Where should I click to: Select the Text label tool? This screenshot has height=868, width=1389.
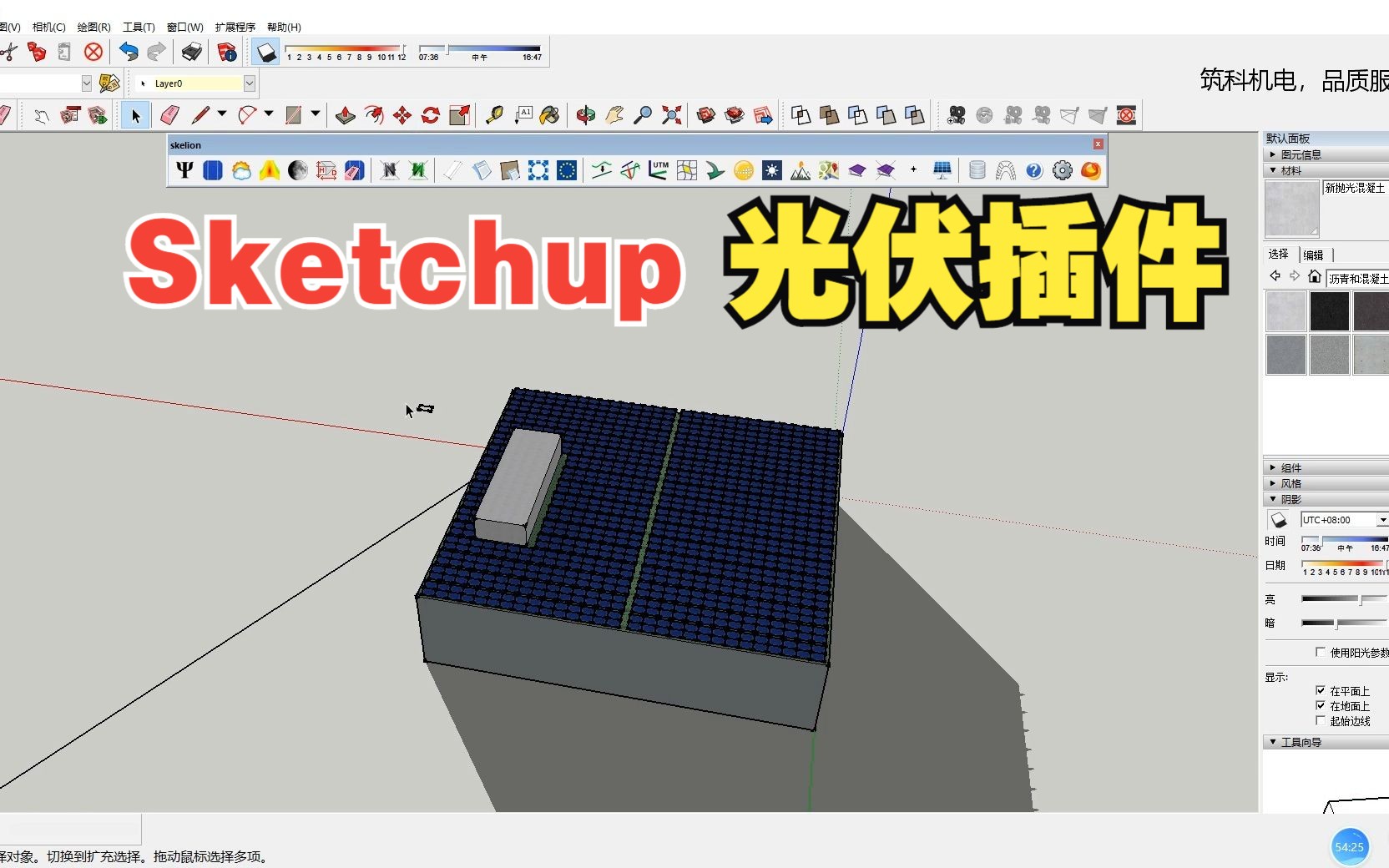[x=523, y=115]
